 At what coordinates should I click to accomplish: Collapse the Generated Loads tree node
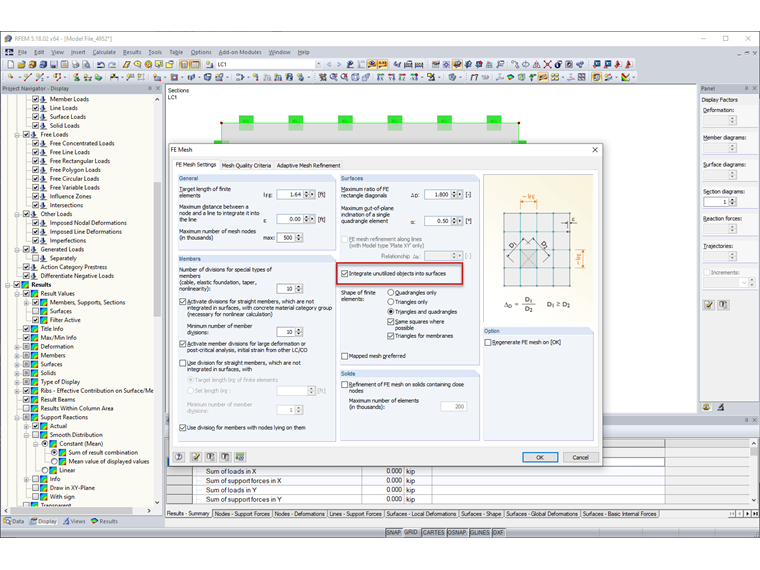point(17,250)
